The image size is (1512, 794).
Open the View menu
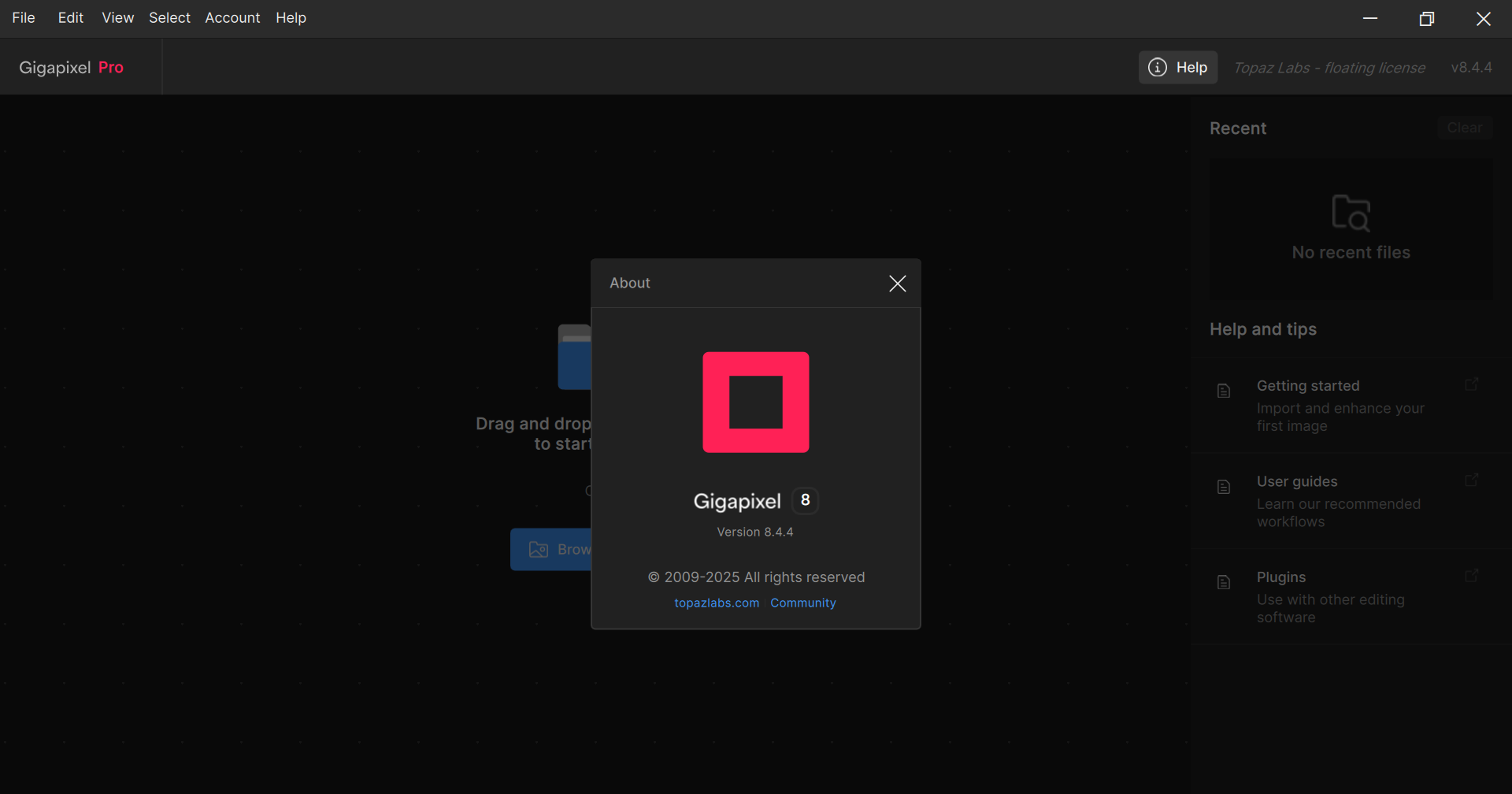(x=117, y=18)
